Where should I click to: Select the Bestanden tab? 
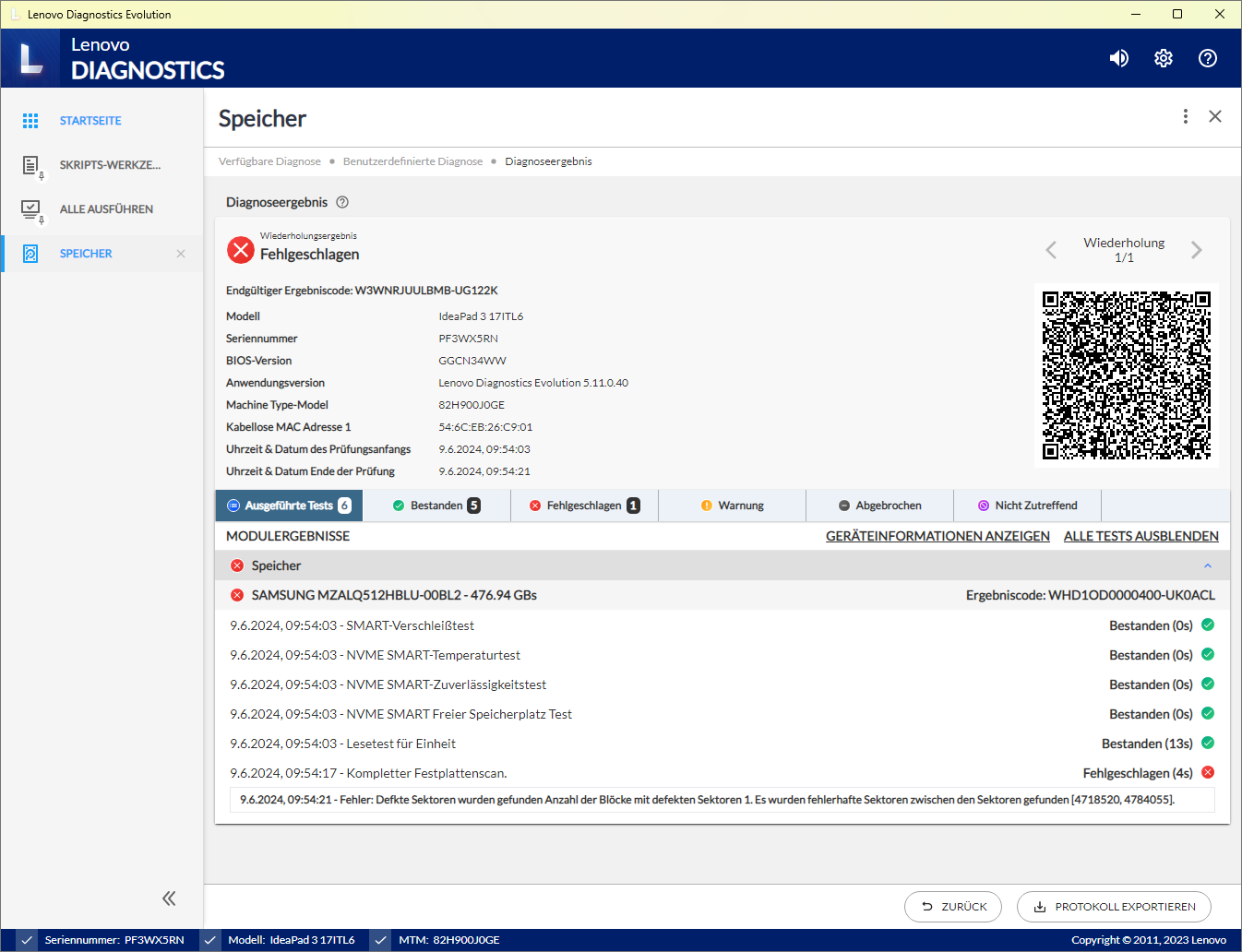(436, 506)
